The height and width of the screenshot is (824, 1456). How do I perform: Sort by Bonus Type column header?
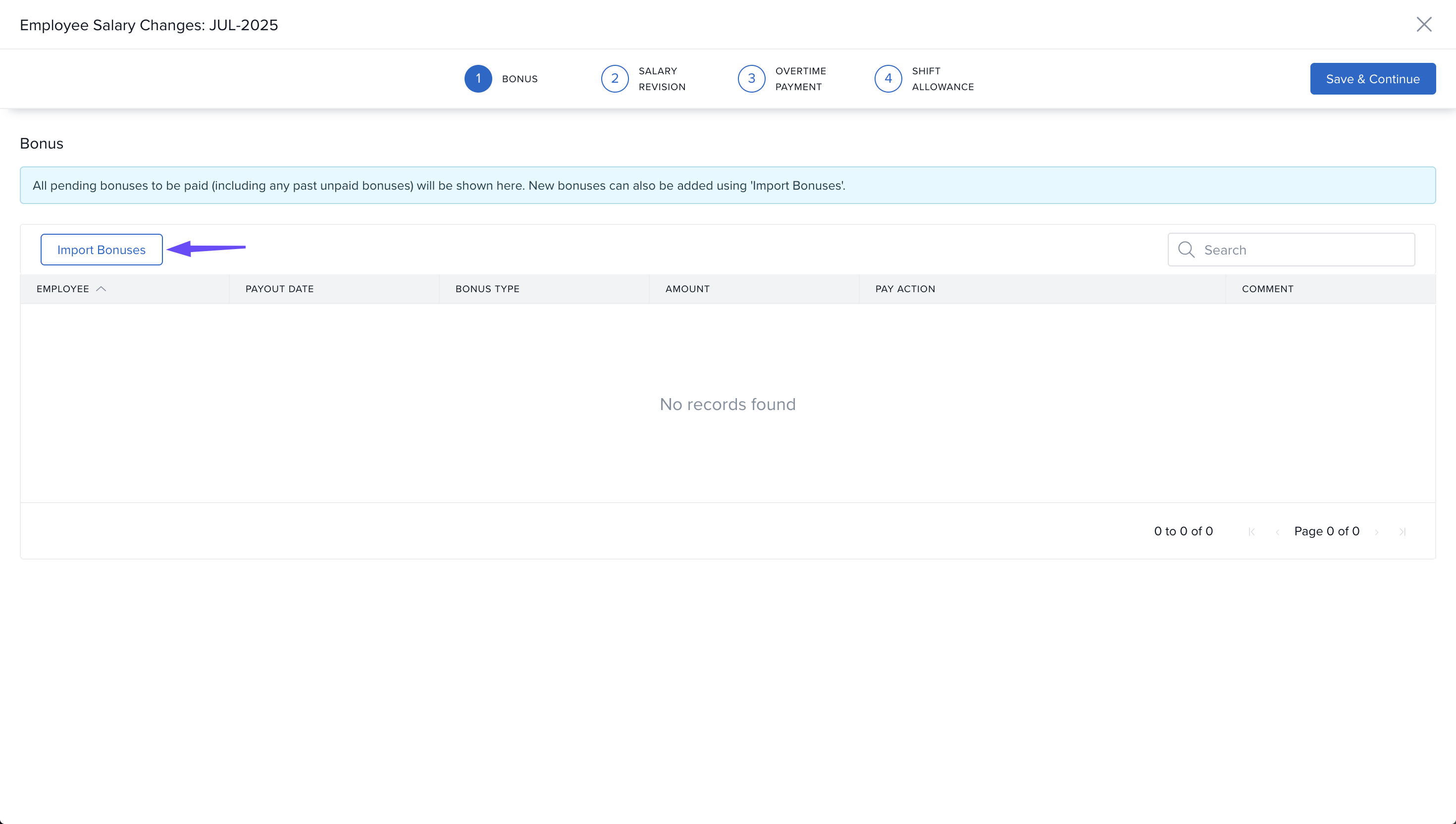[x=487, y=289]
